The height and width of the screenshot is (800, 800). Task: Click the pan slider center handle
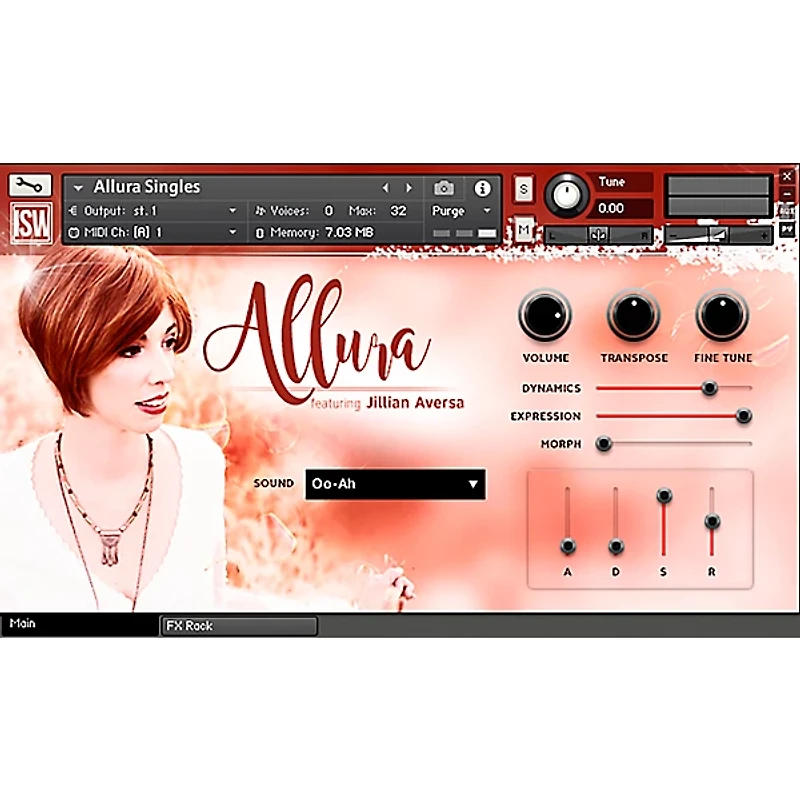point(598,235)
